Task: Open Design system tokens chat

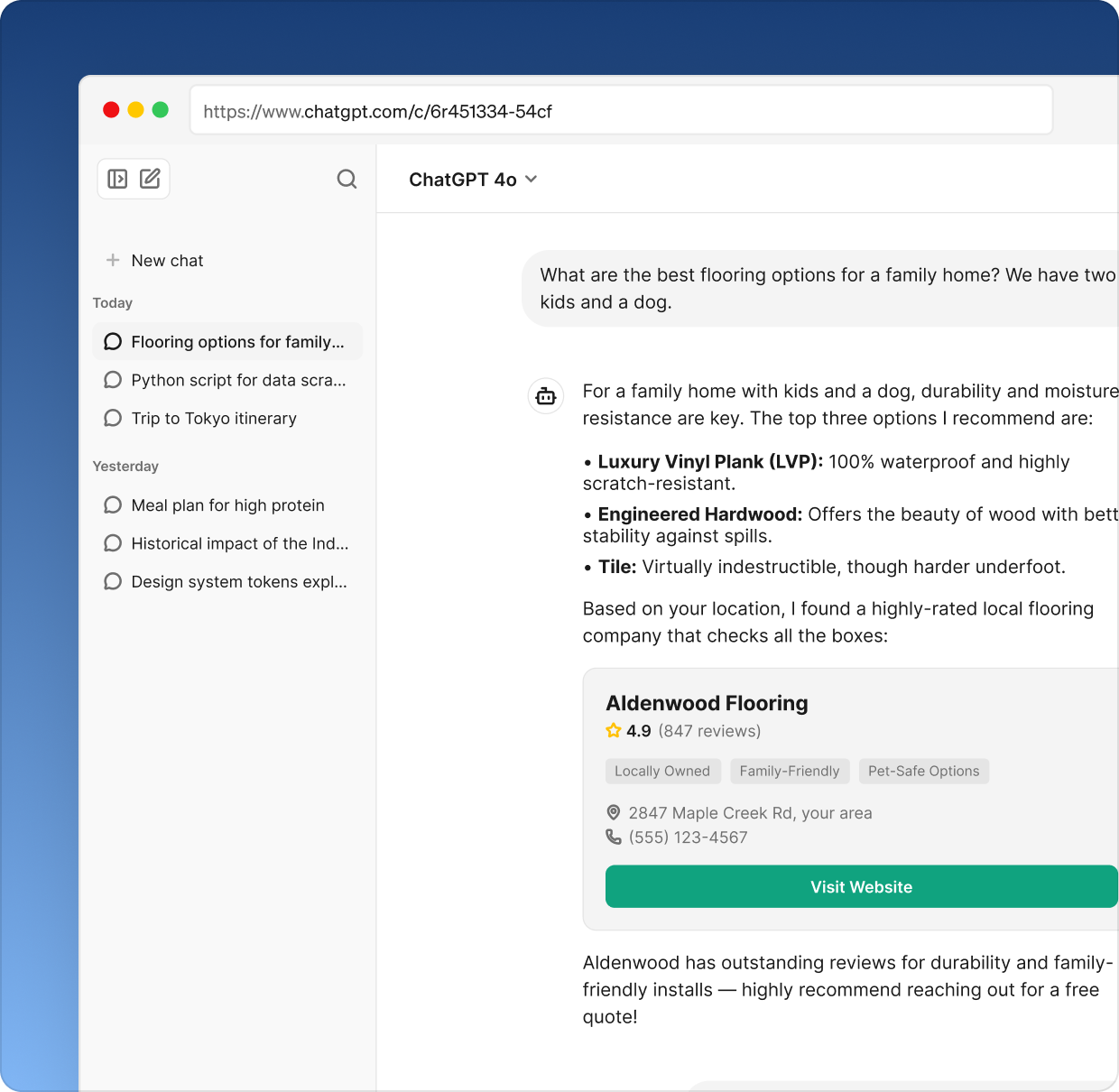Action: click(x=227, y=581)
